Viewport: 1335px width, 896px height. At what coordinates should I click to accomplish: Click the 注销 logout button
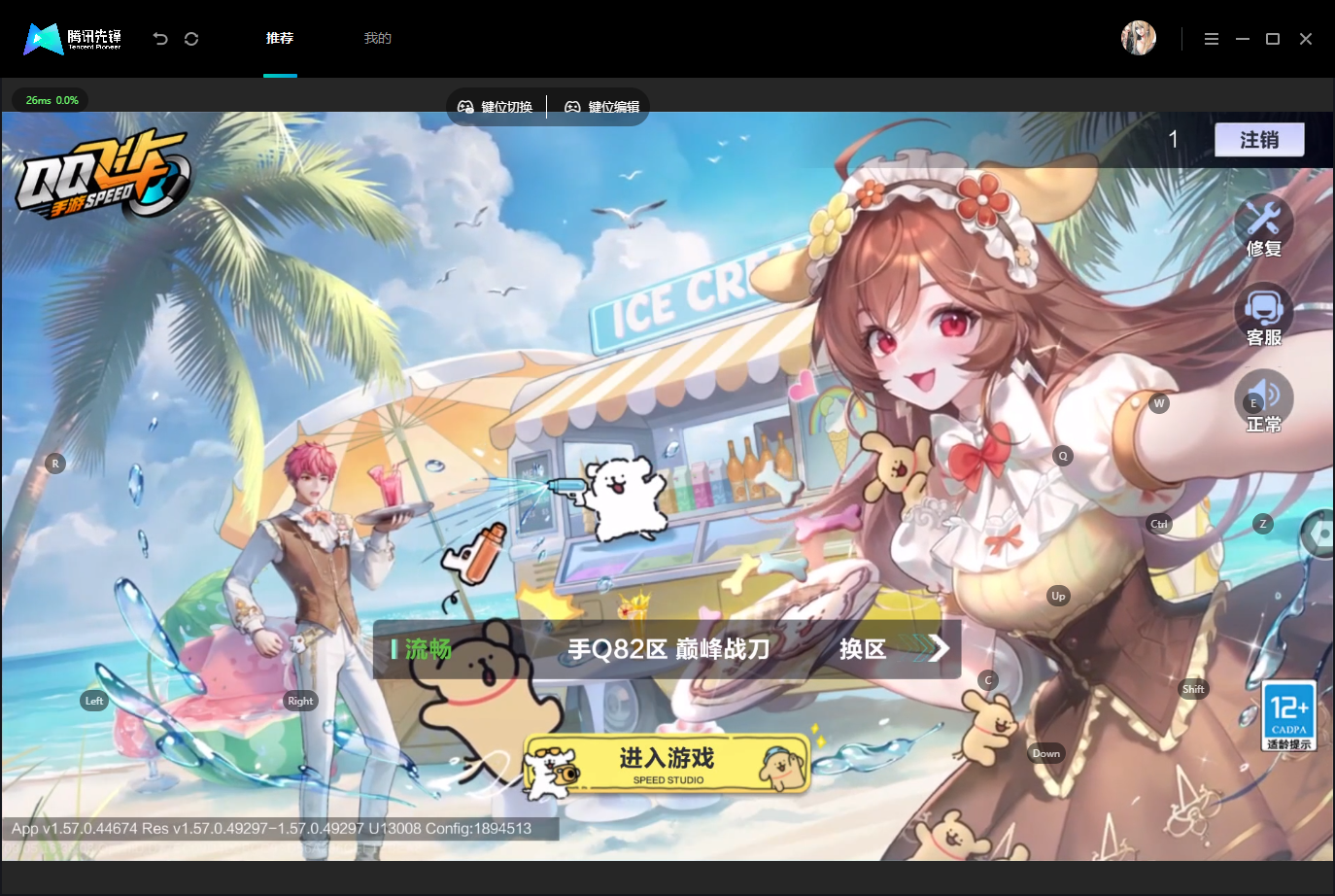tap(1259, 140)
